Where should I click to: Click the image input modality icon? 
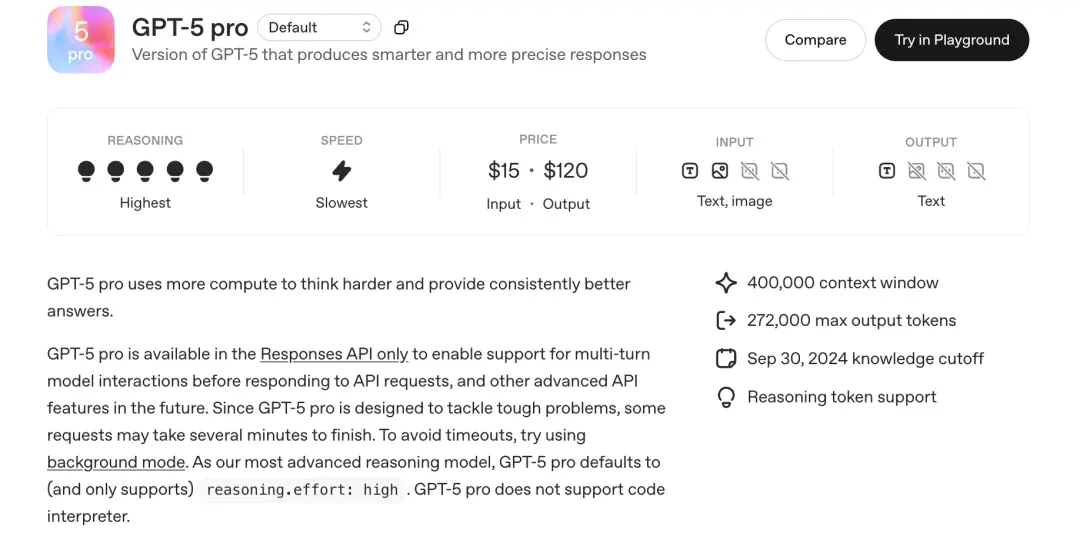pyautogui.click(x=720, y=171)
